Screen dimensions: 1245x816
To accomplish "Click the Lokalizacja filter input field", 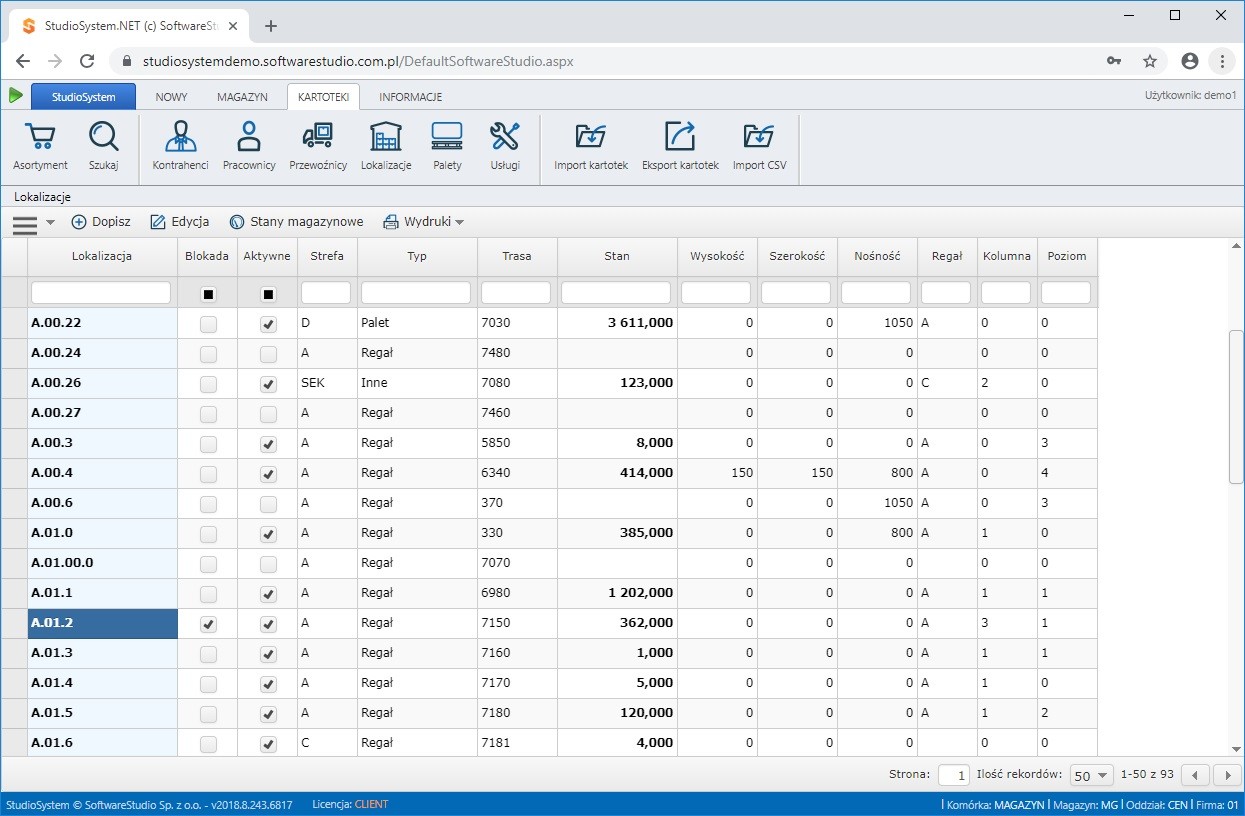I will (101, 293).
